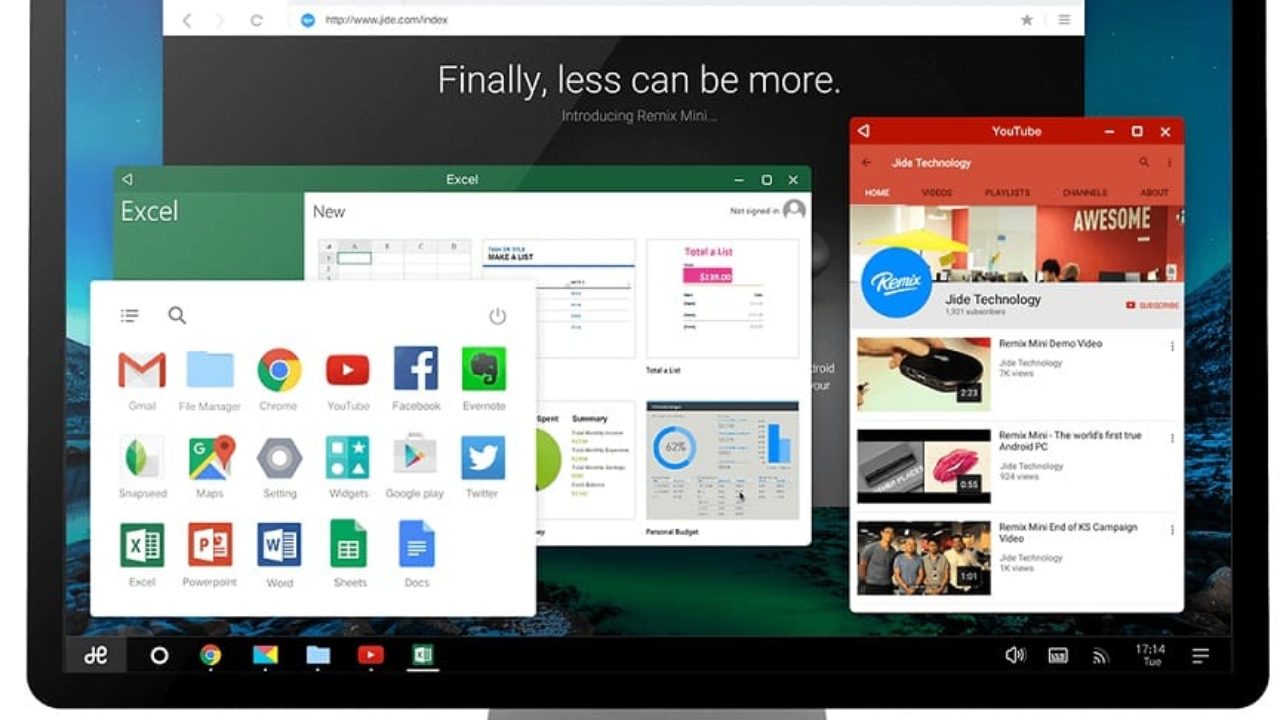Open Evernote app in launcher
1280x720 pixels.
tap(483, 369)
